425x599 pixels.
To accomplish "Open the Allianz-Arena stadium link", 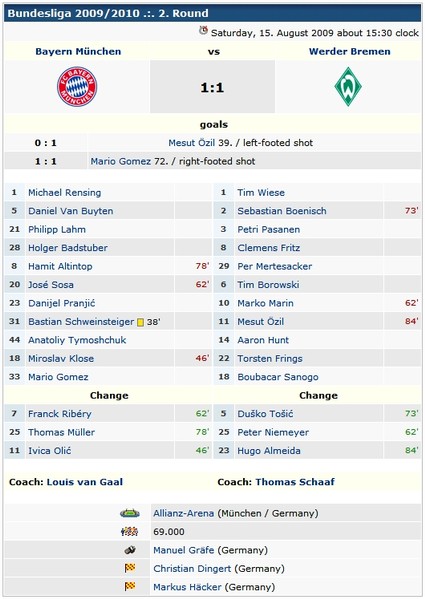I will click(x=183, y=513).
